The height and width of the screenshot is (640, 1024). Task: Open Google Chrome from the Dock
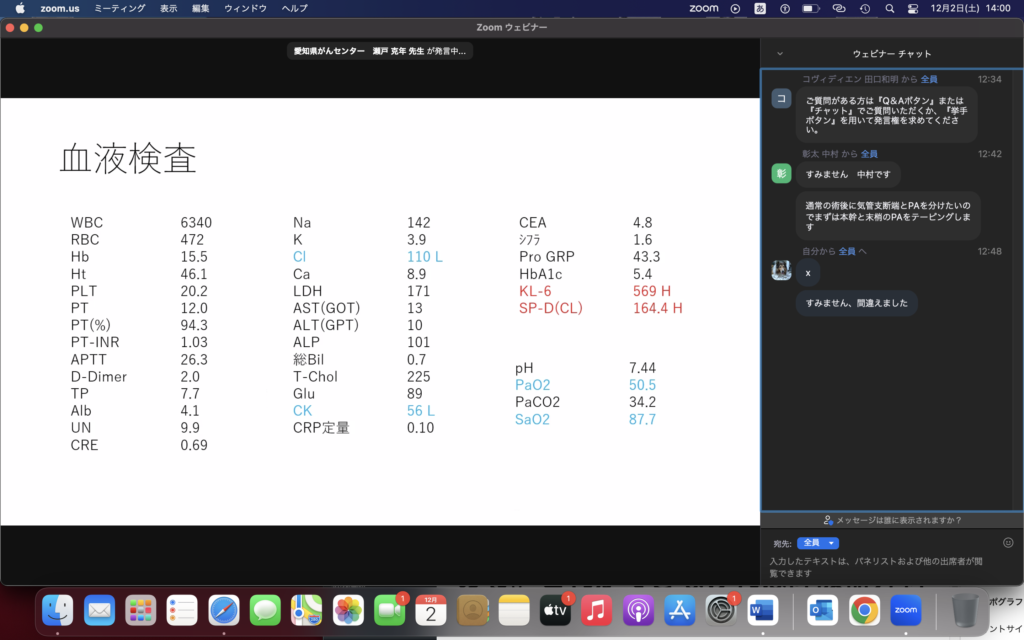click(x=864, y=609)
